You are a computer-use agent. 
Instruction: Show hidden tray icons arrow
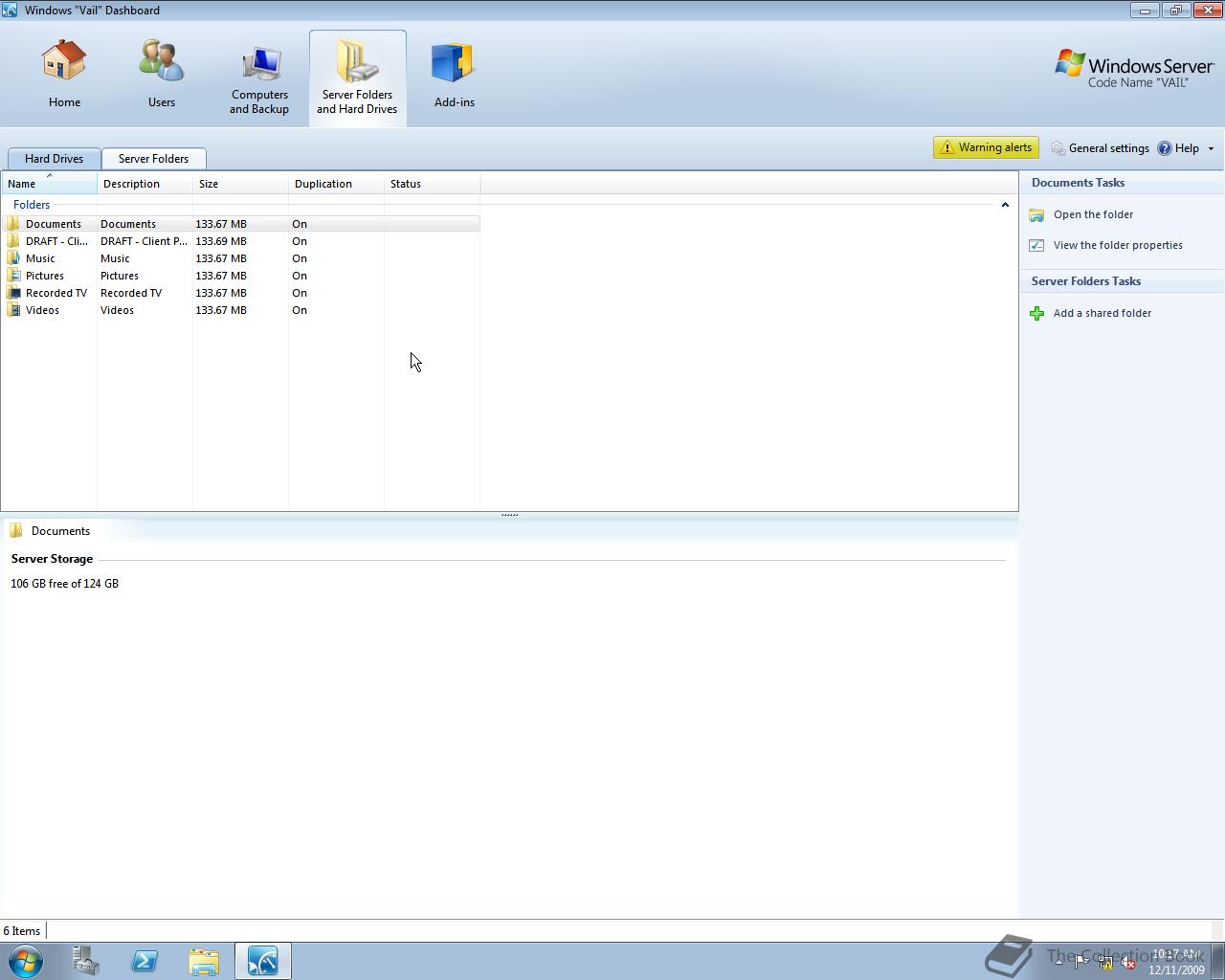click(1058, 963)
